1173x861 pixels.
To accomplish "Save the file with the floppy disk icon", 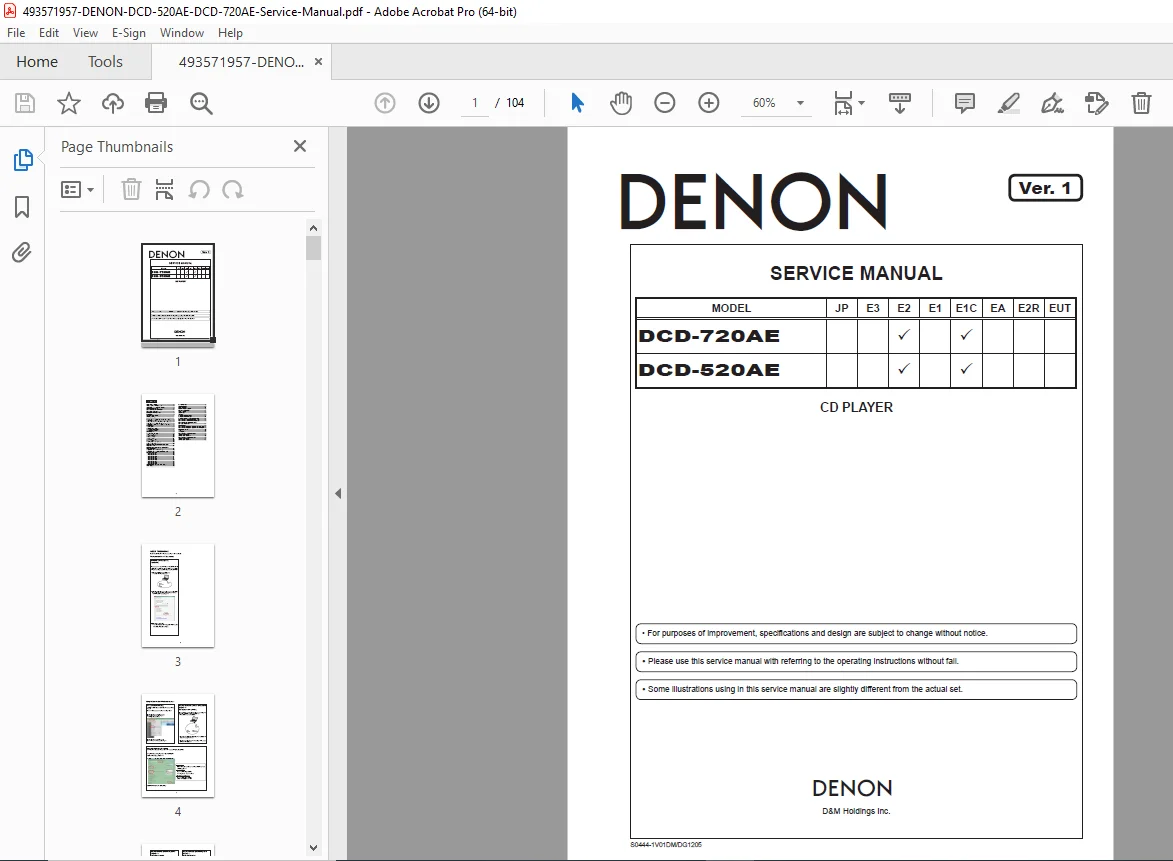I will coord(25,103).
